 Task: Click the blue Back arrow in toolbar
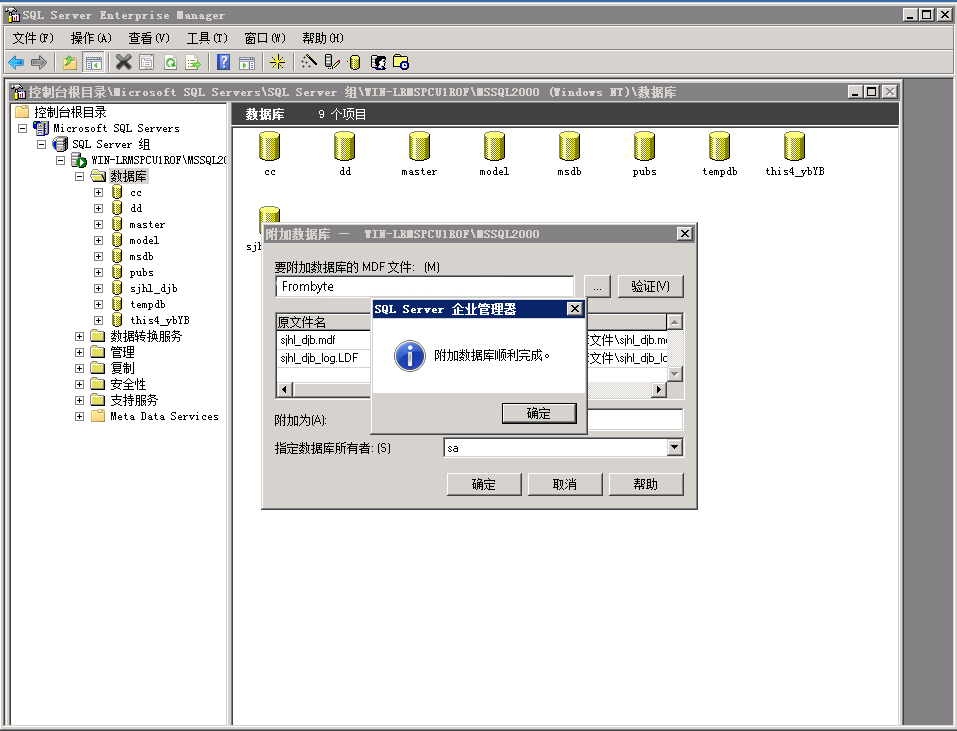pyautogui.click(x=16, y=63)
